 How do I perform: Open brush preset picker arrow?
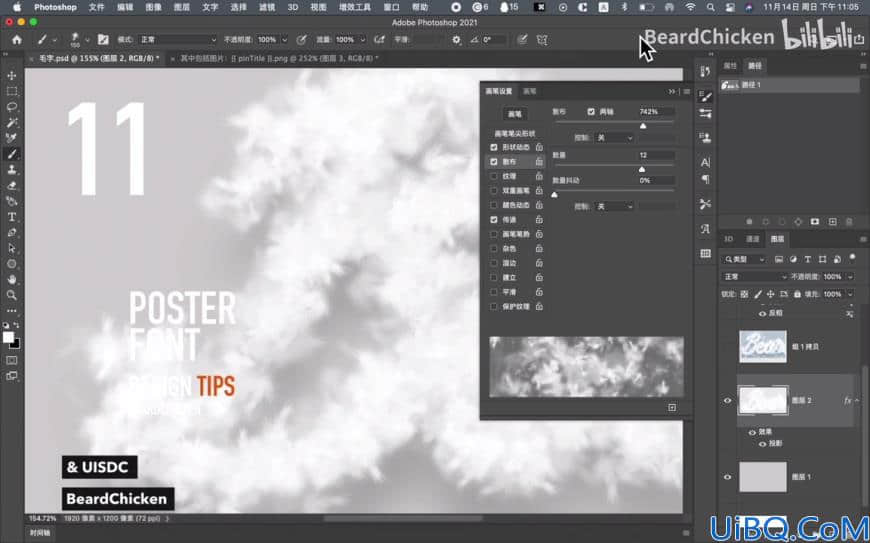point(87,40)
